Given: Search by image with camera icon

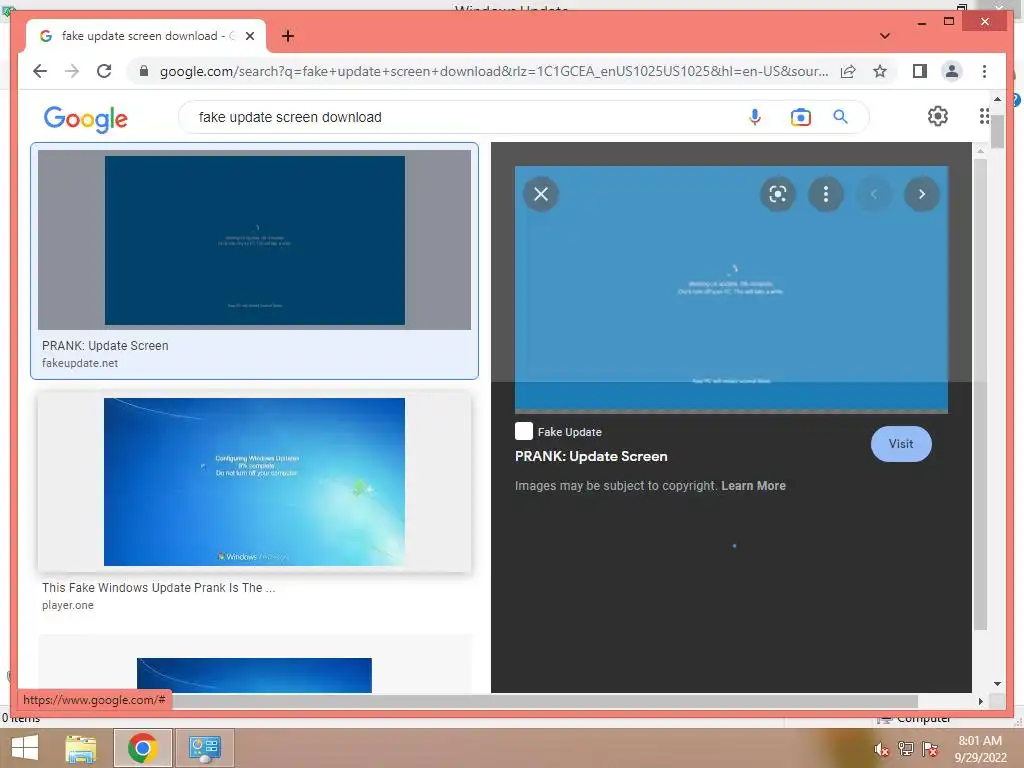Looking at the screenshot, I should point(801,117).
